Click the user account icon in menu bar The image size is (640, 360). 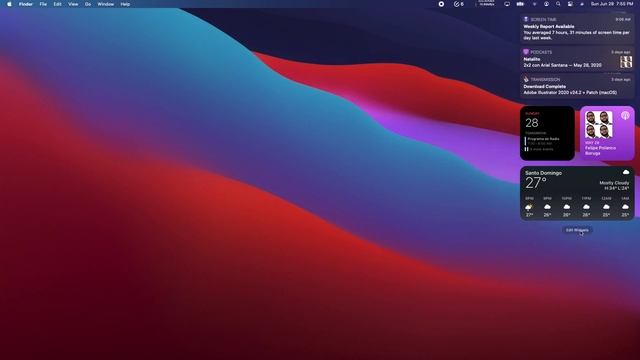(x=546, y=4)
